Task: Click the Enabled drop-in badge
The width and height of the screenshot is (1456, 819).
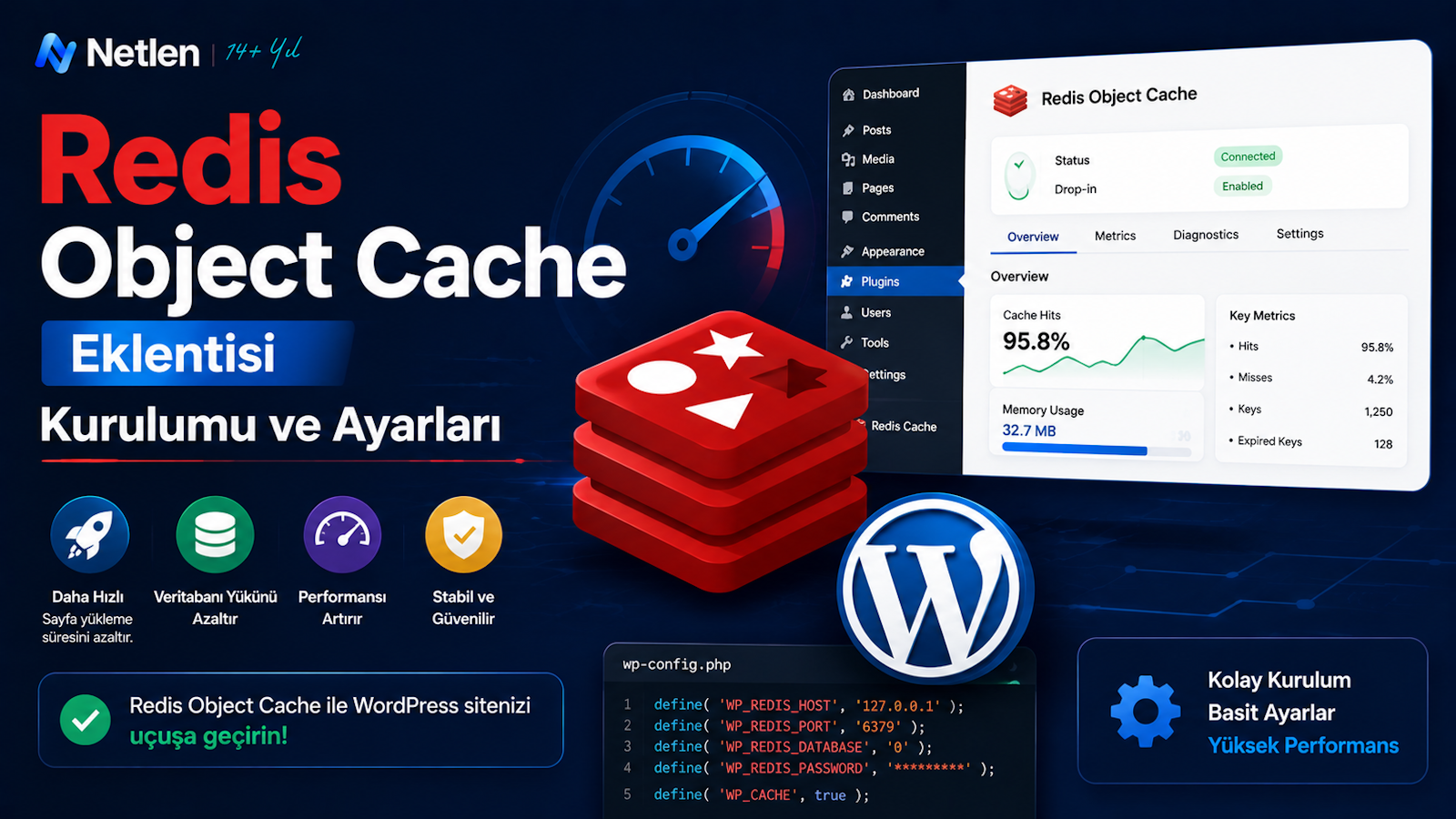Action: click(x=1242, y=186)
